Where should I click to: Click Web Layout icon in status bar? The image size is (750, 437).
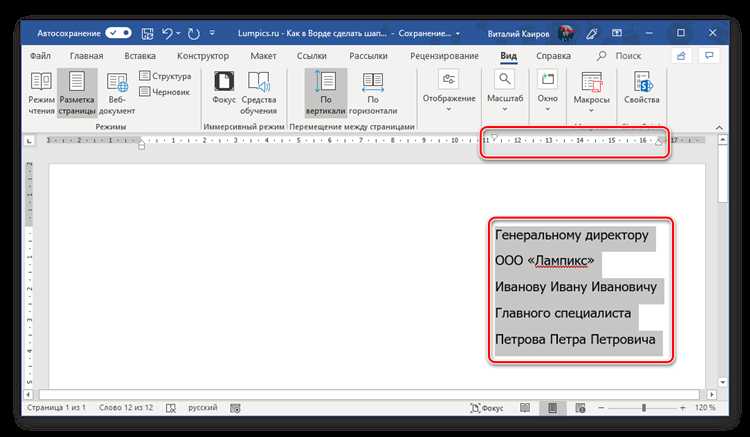click(x=580, y=408)
